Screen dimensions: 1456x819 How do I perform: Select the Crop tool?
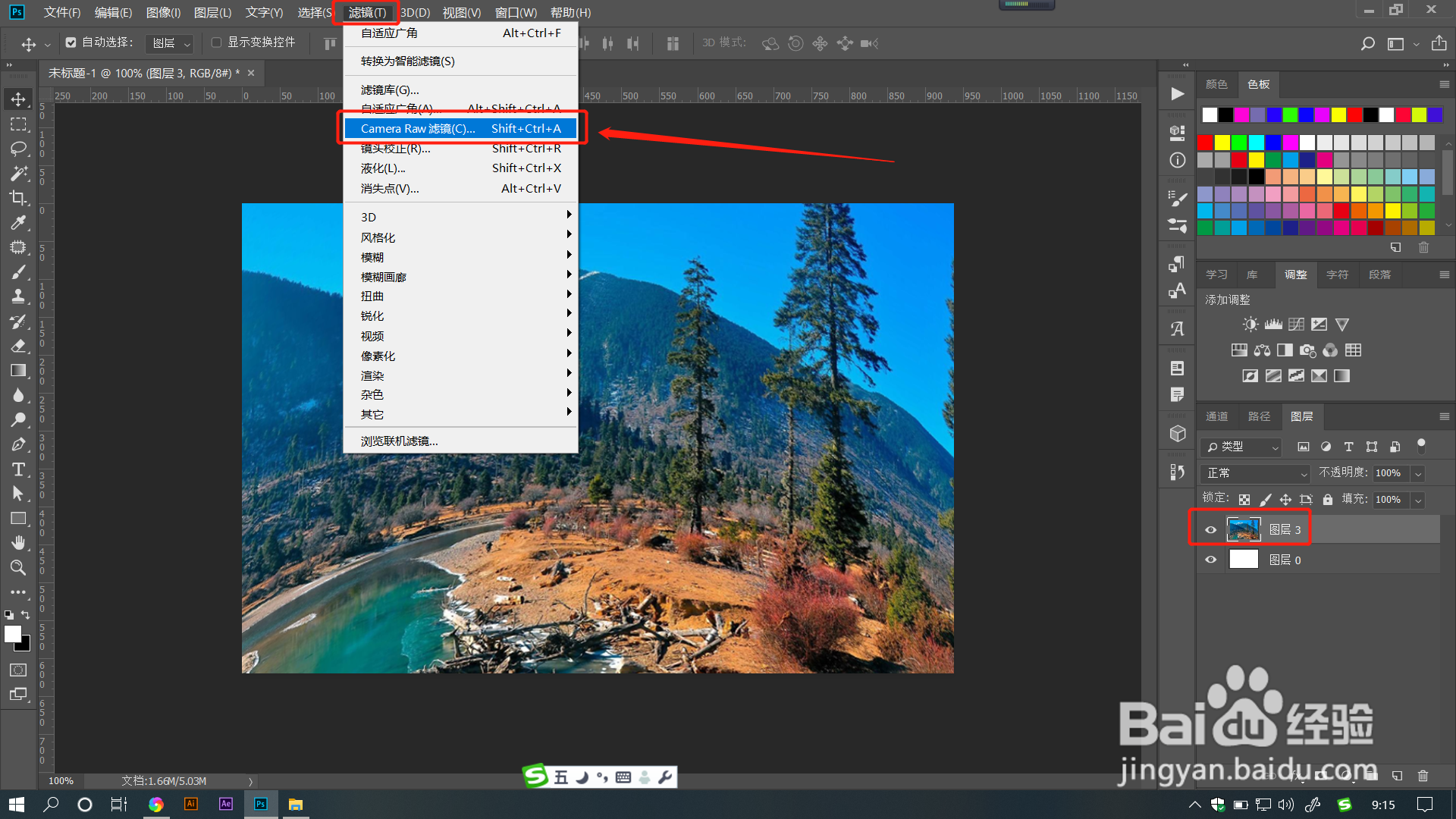click(18, 198)
